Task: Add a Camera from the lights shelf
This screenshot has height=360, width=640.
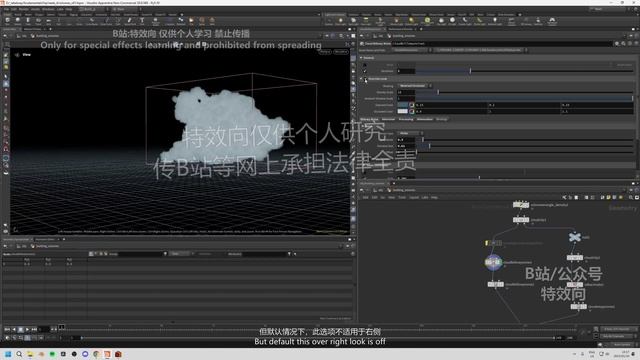Action: tap(329, 21)
